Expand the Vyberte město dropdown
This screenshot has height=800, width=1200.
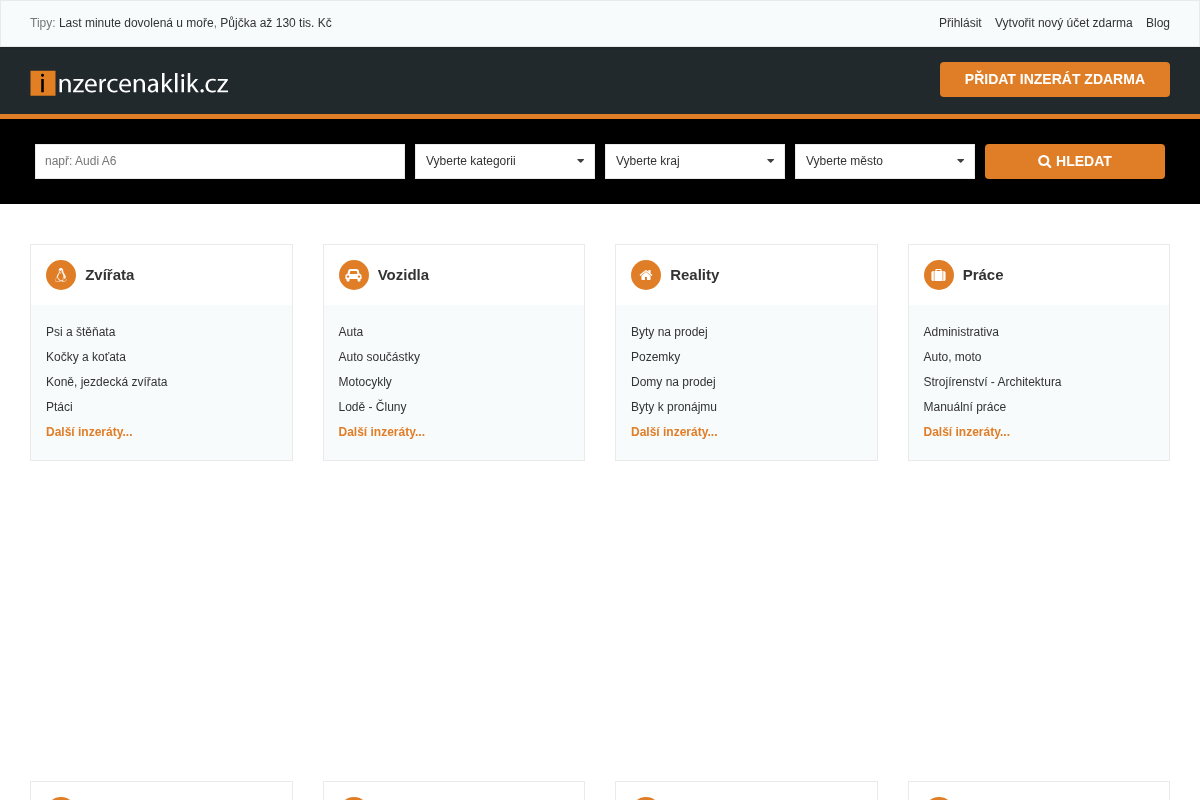click(x=885, y=161)
